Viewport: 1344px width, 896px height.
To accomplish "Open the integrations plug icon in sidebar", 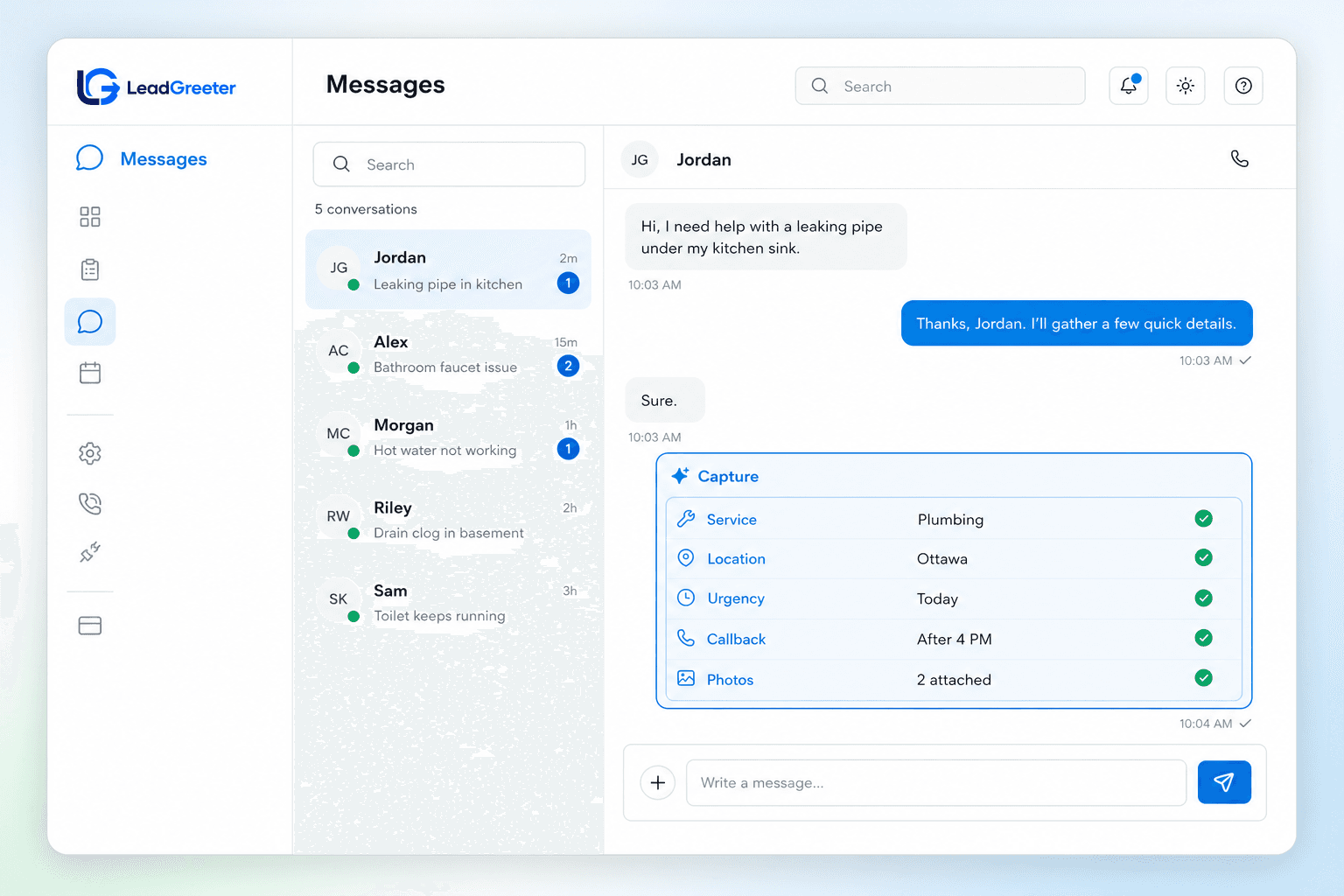I will (x=90, y=552).
